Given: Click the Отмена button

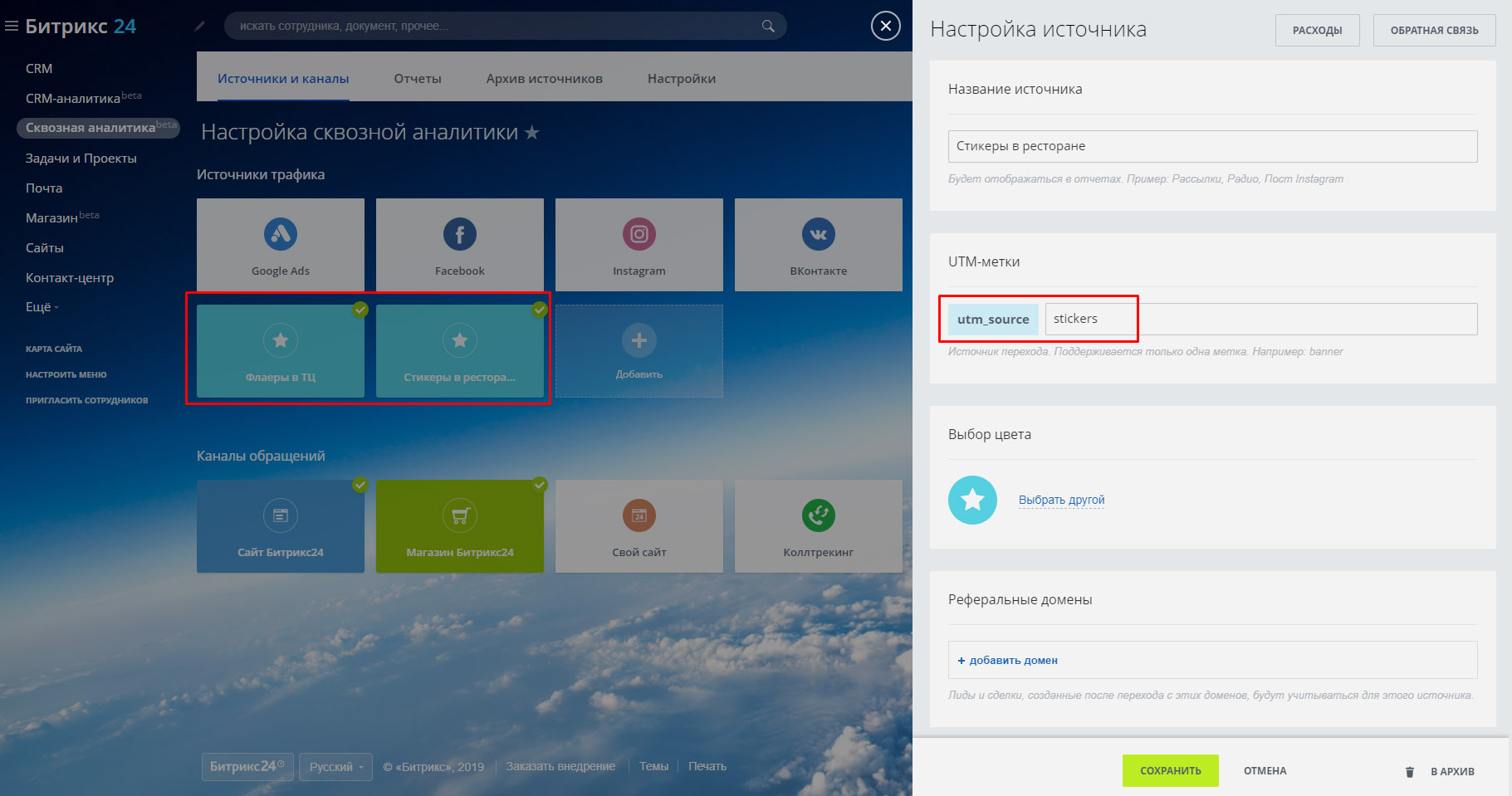Looking at the screenshot, I should pos(1265,771).
